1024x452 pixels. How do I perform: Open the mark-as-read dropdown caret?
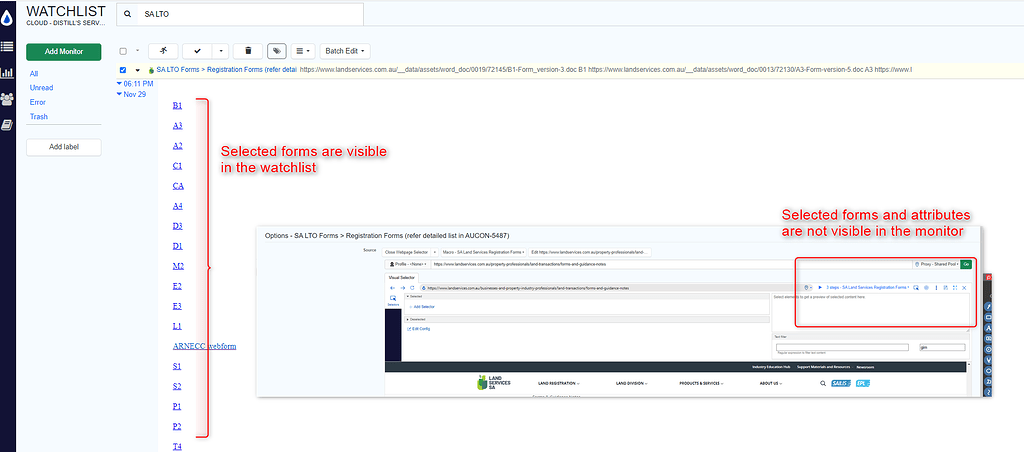221,51
